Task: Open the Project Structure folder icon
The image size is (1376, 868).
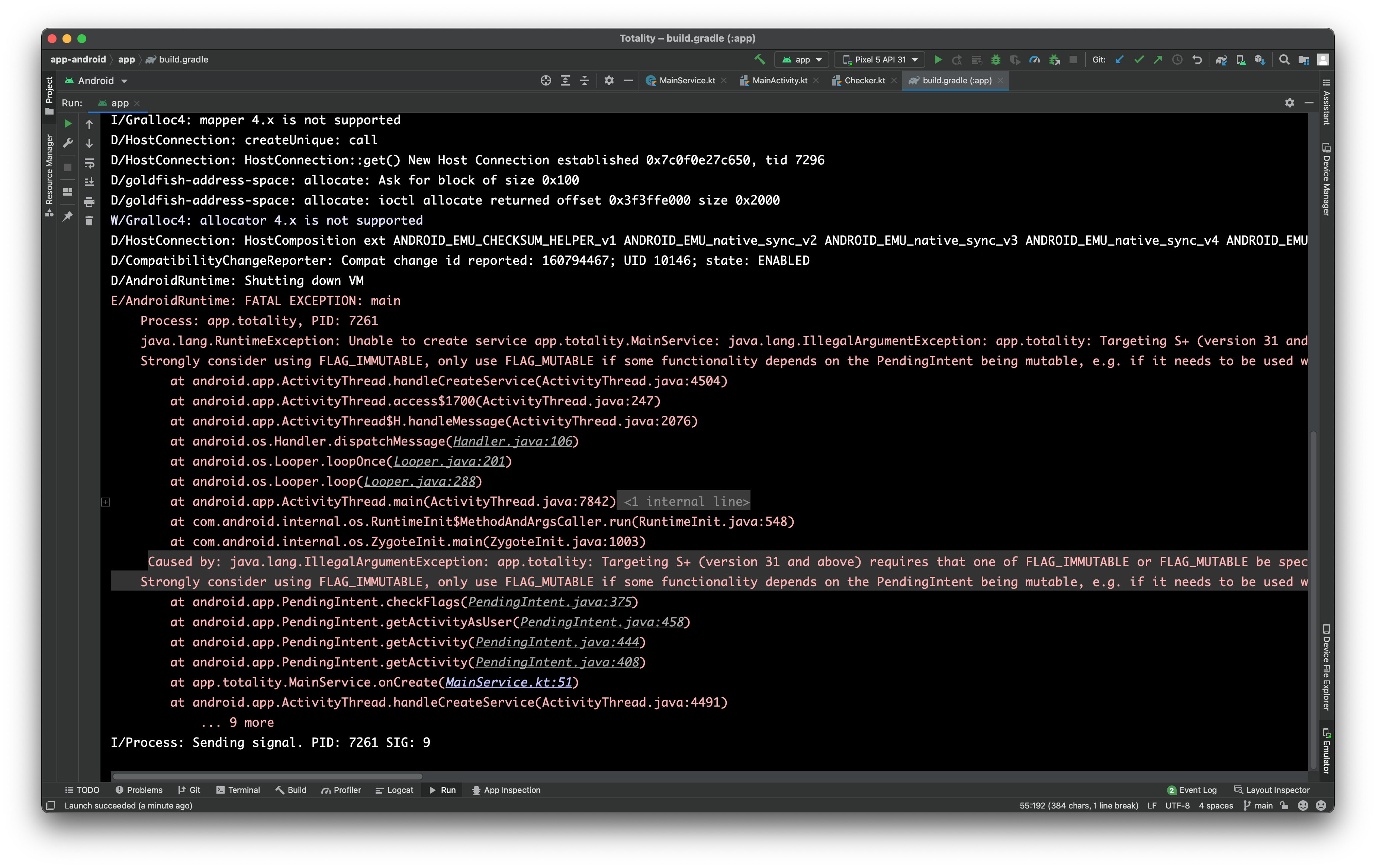Action: (x=1303, y=60)
